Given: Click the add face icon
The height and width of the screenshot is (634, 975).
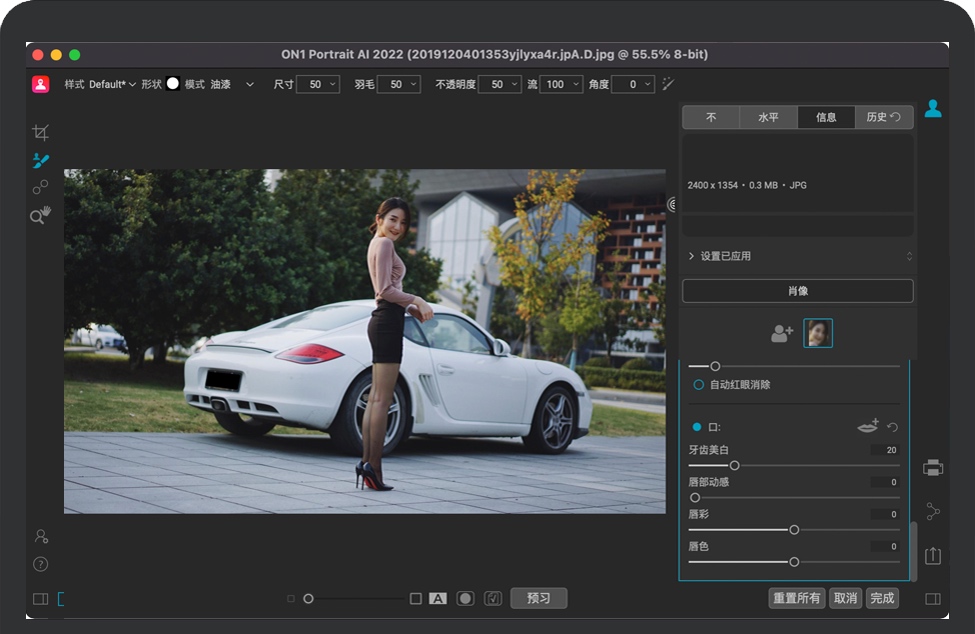Looking at the screenshot, I should [x=782, y=334].
